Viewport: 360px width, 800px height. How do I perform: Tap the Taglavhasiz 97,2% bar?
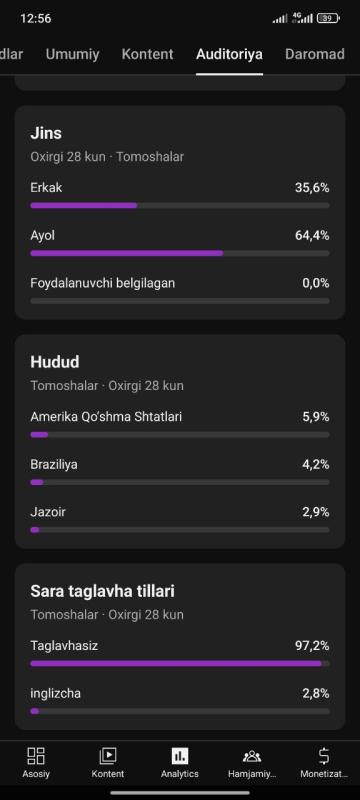click(x=180, y=664)
